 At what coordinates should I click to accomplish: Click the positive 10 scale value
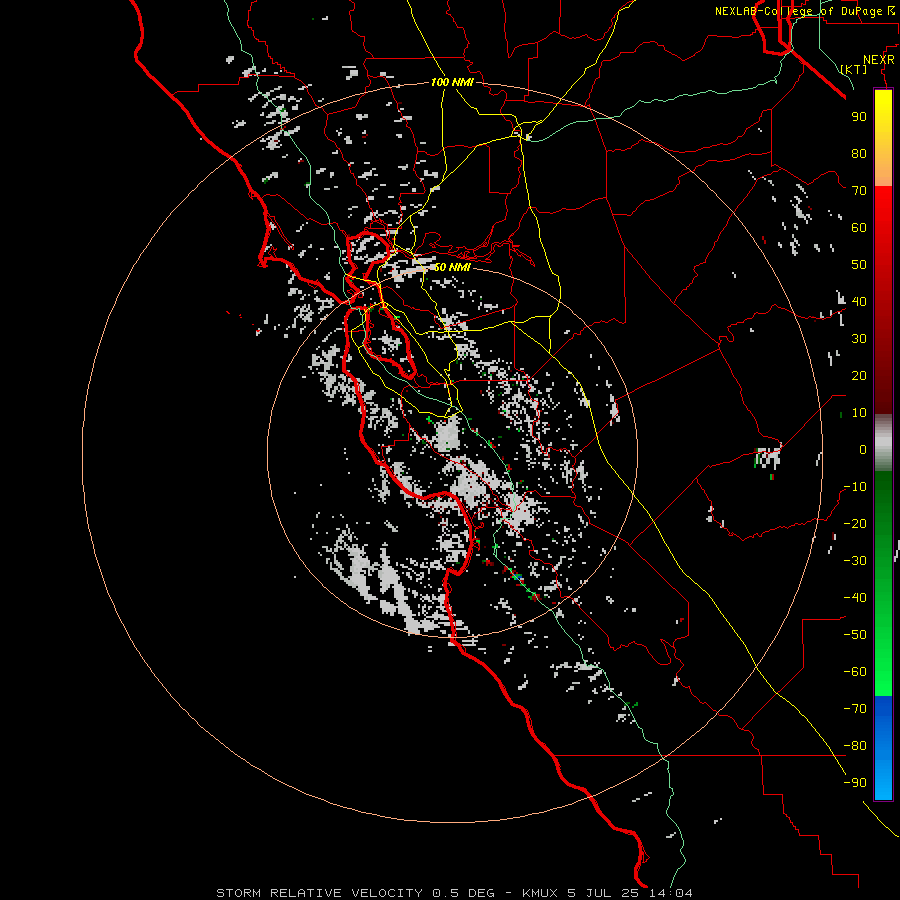click(x=859, y=413)
